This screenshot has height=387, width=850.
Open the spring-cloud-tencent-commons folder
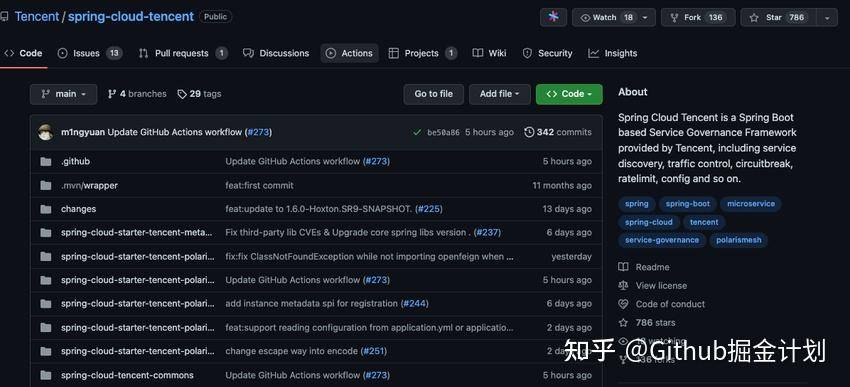click(x=127, y=375)
